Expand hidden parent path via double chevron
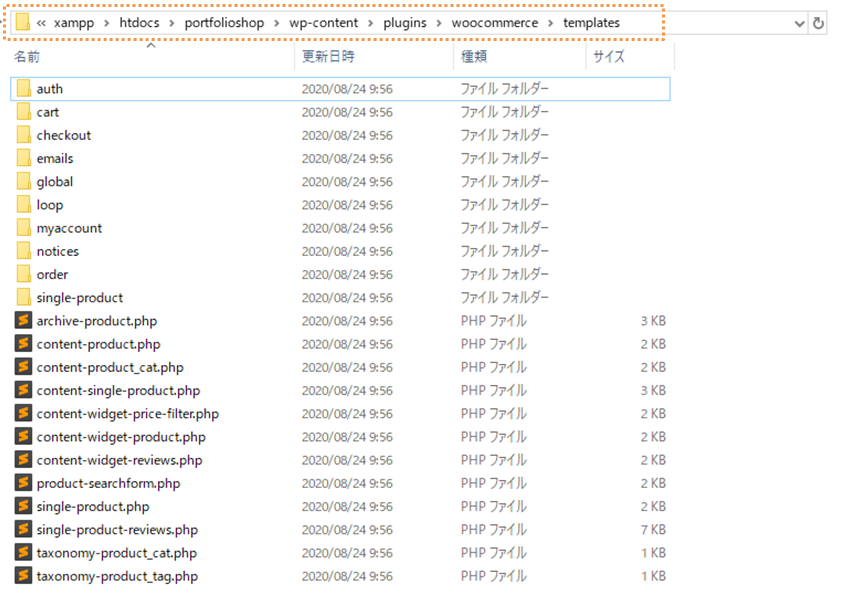Viewport: 856px width, 590px height. point(41,23)
